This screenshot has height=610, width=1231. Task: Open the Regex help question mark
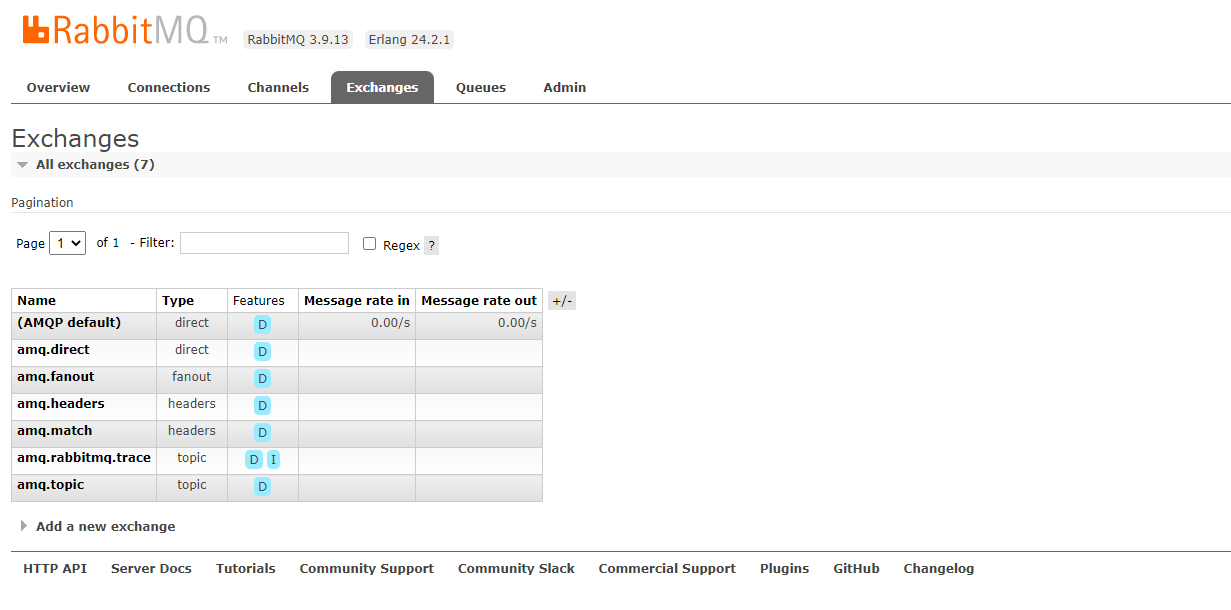tap(431, 245)
